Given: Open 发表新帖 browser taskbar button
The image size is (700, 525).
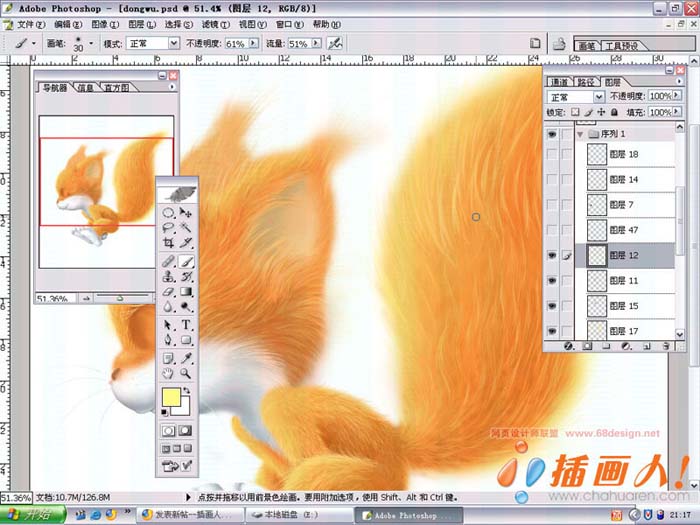Looking at the screenshot, I should point(190,515).
